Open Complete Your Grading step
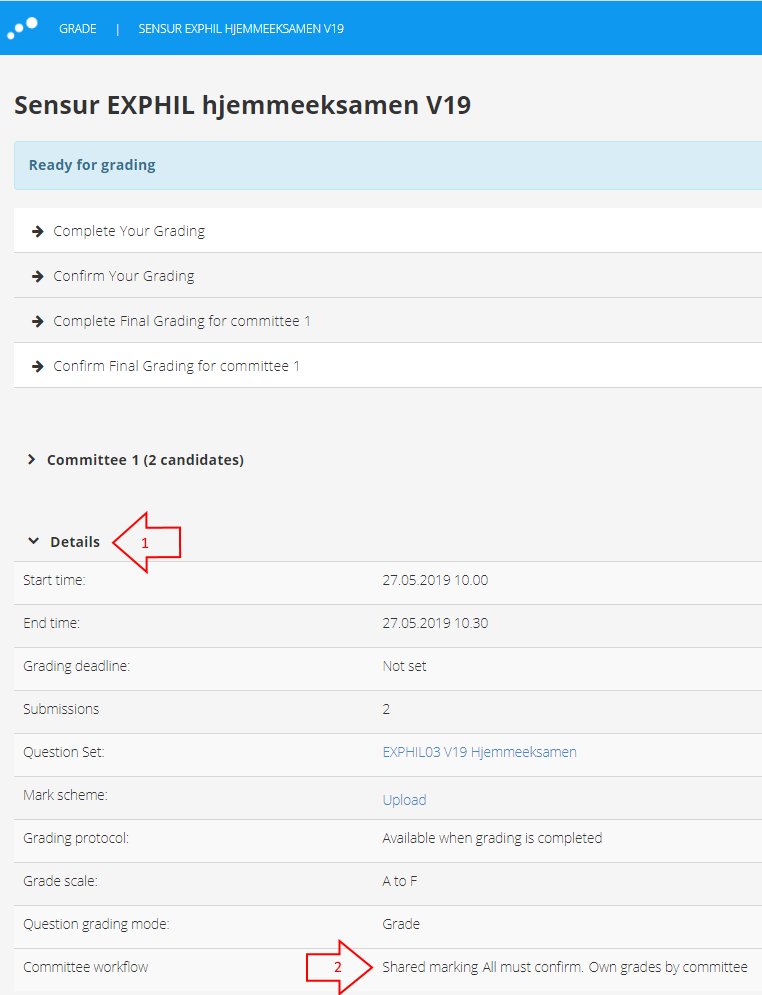The image size is (762, 995). pyautogui.click(x=129, y=231)
